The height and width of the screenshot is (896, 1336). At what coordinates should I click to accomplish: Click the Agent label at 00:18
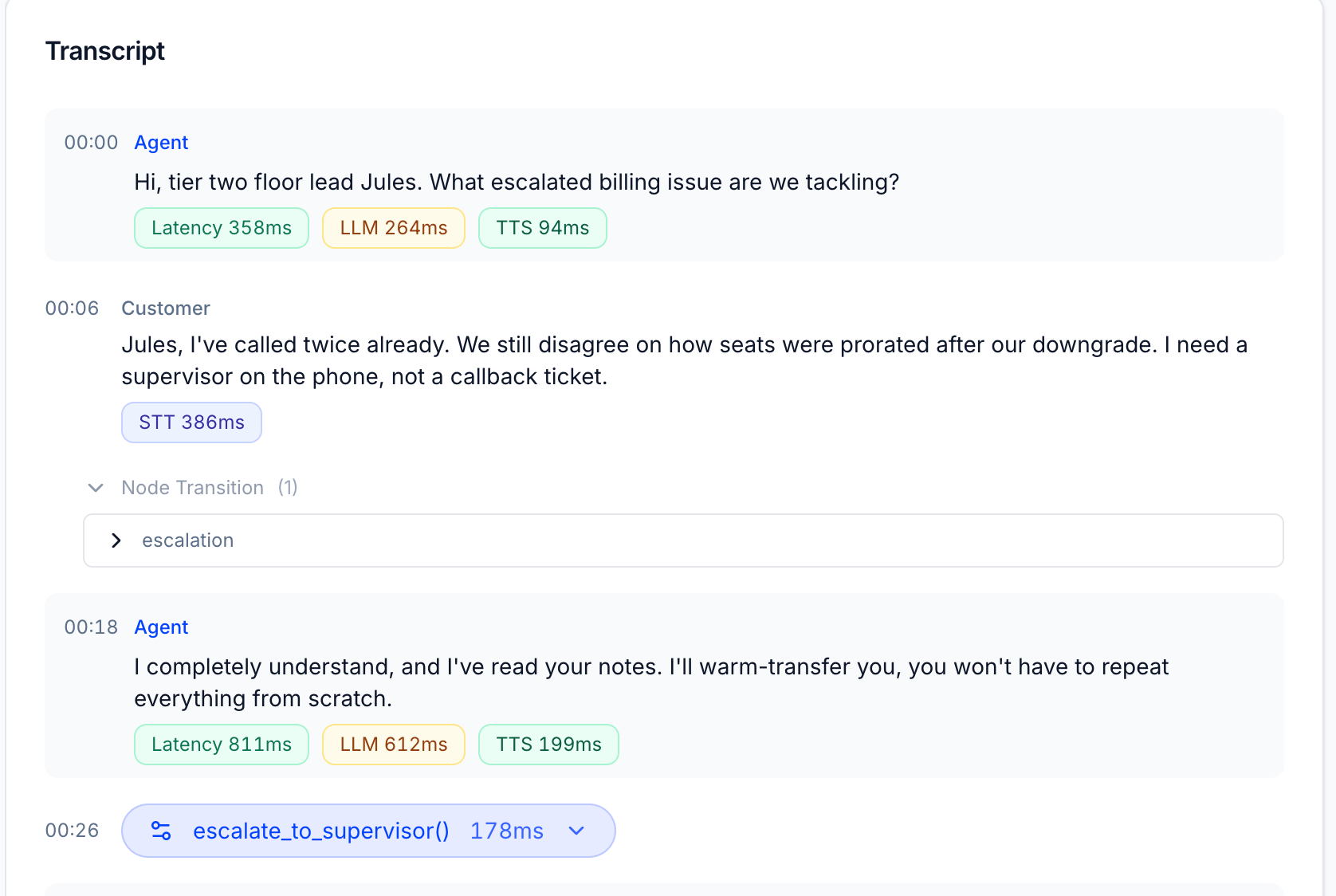161,627
